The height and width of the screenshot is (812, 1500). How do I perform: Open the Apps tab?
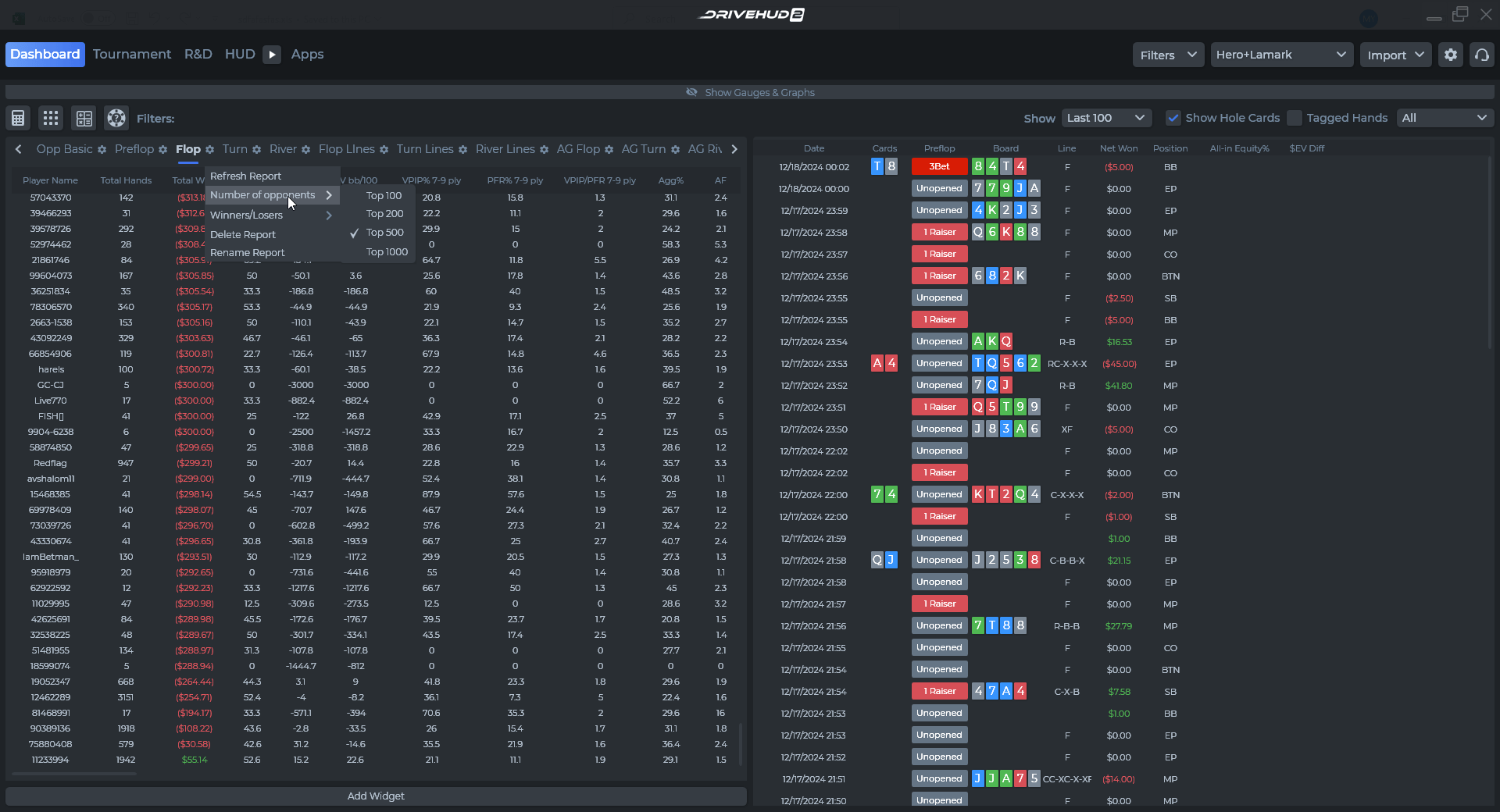coord(307,54)
